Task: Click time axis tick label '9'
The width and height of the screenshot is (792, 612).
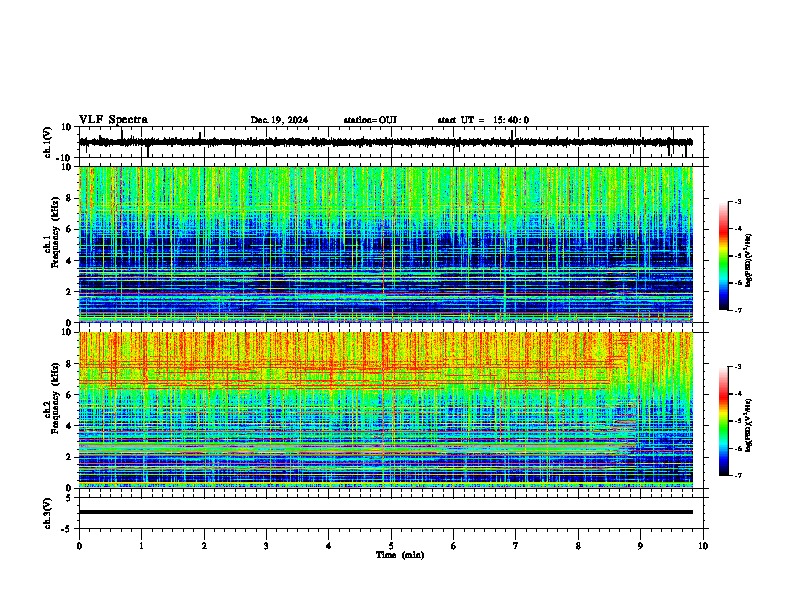Action: [640, 546]
